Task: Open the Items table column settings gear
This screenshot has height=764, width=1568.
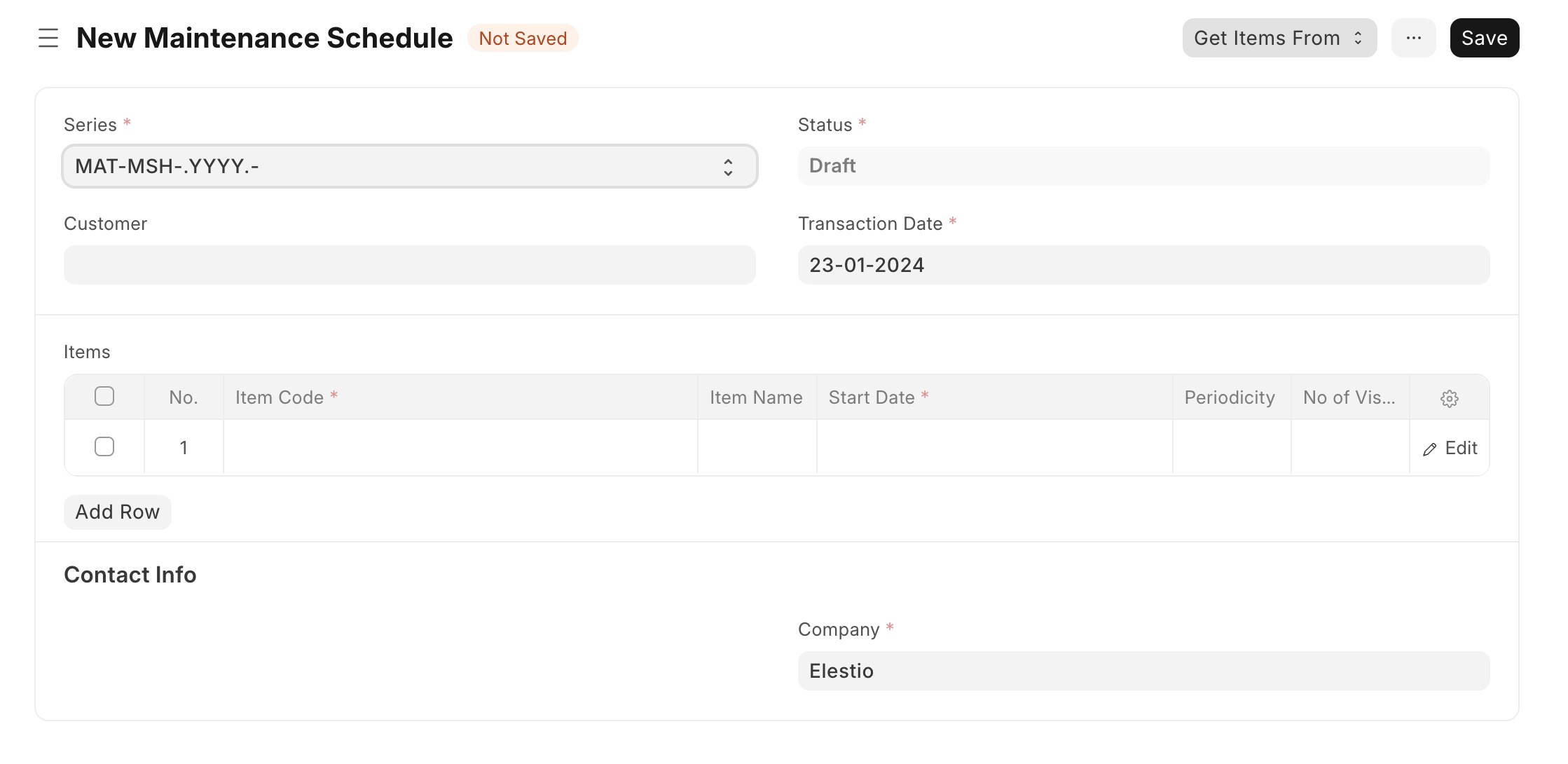Action: (x=1449, y=398)
